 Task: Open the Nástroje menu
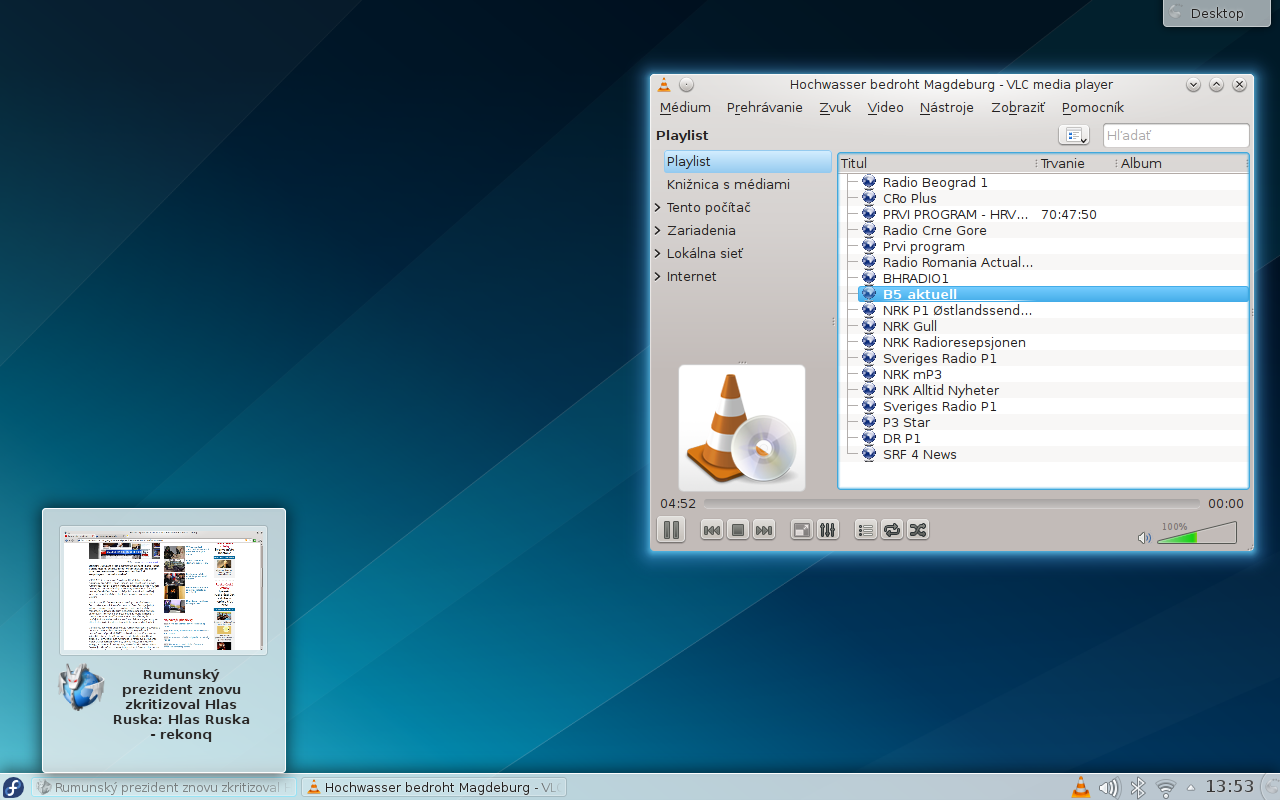tap(947, 107)
